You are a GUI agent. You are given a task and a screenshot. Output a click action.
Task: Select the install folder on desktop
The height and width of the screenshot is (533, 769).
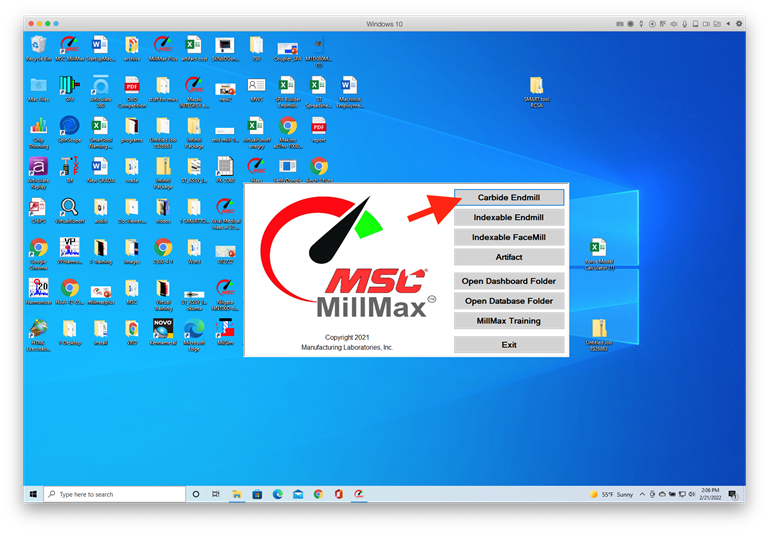click(101, 332)
